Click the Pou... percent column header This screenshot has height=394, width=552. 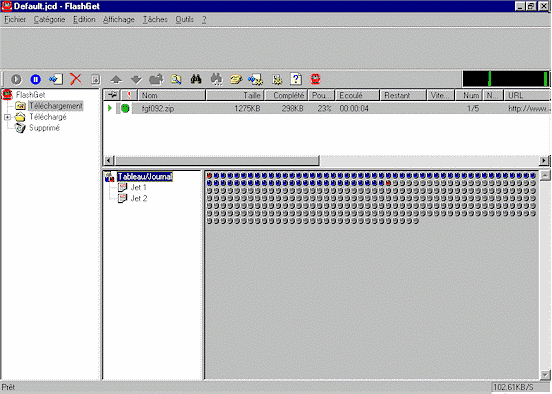(x=321, y=95)
